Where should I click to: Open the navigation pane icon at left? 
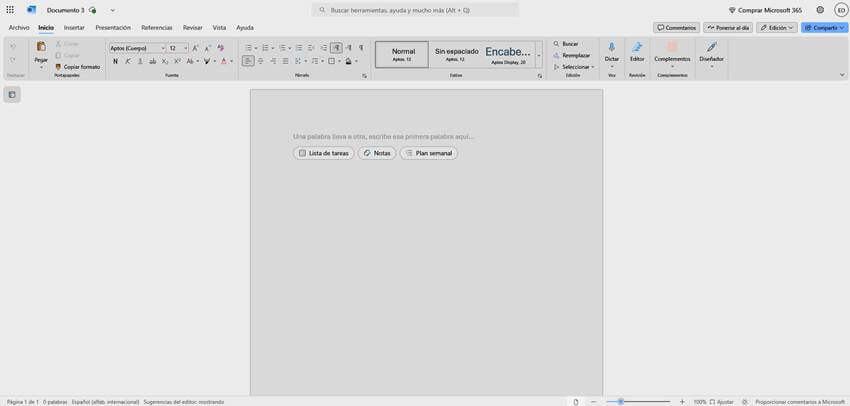[x=12, y=95]
